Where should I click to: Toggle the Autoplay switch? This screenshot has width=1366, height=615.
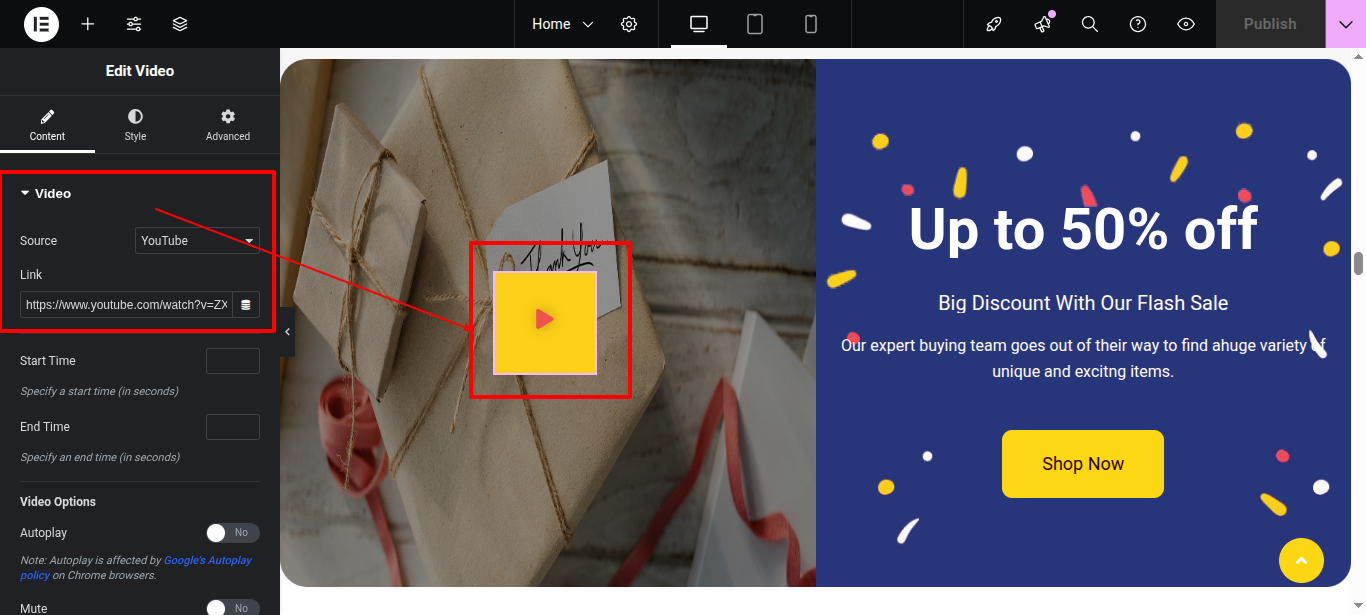coord(233,533)
